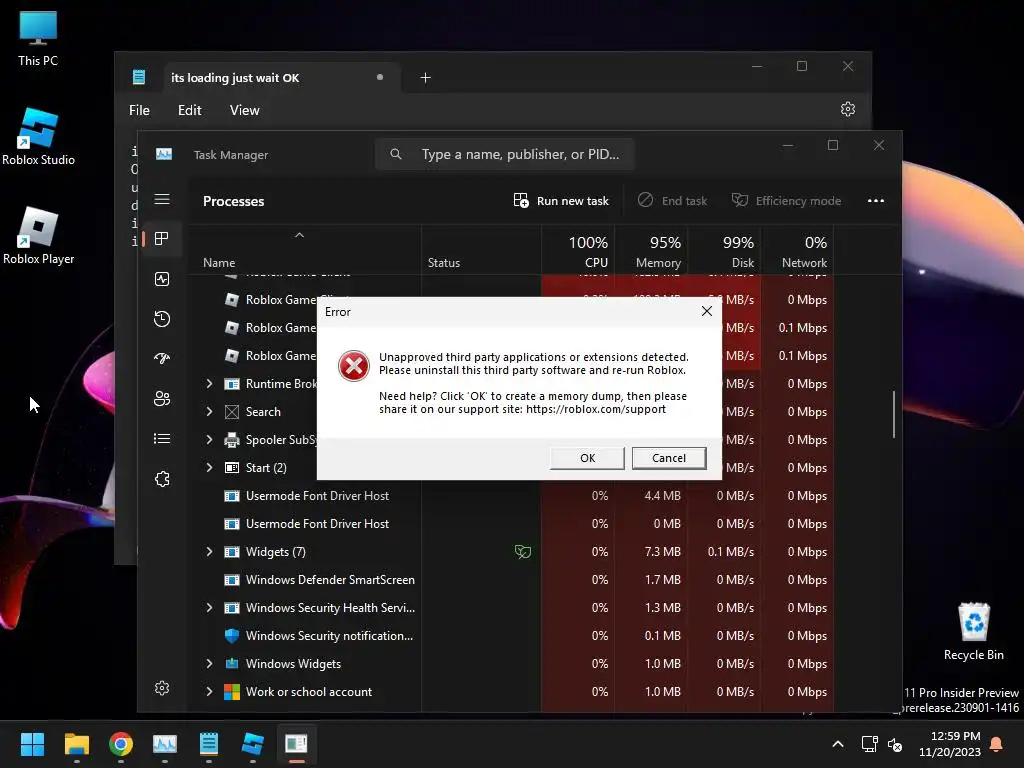Viewport: 1024px width, 768px height.
Task: Select Windows Defender SmartScreen process
Action: (x=510, y=579)
